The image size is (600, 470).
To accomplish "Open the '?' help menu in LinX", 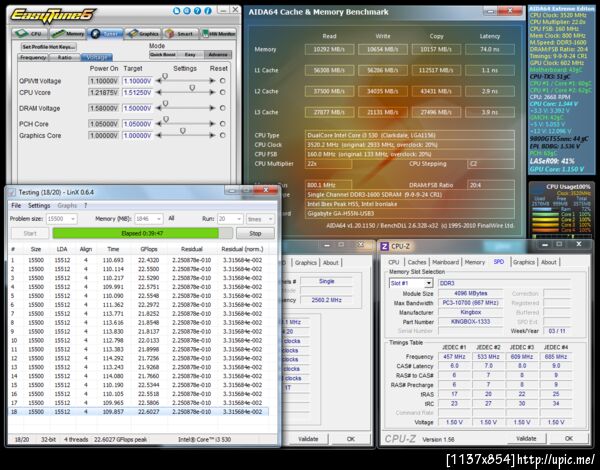I will click(x=86, y=206).
